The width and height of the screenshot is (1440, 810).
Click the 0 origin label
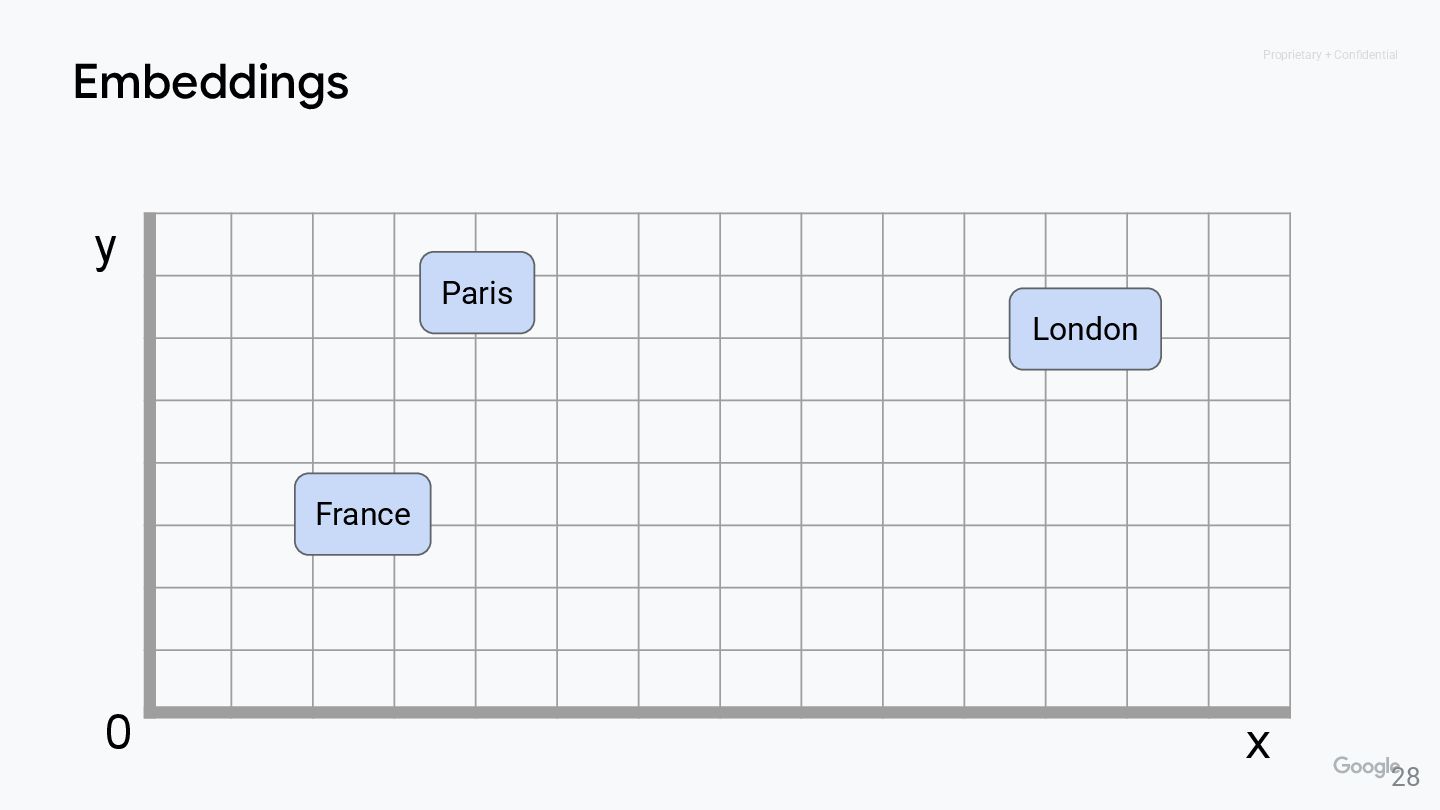[x=118, y=733]
